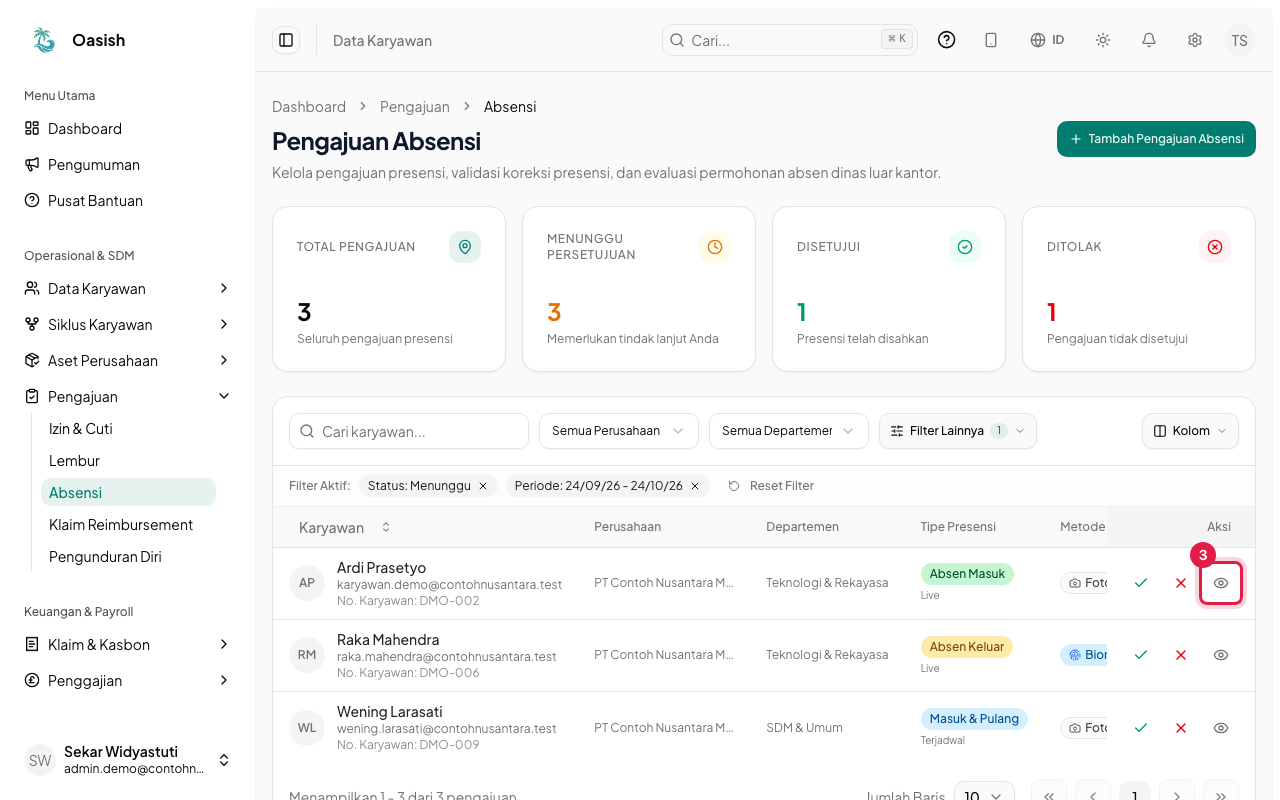1280x800 pixels.
Task: View details of Wening Larasati's request
Action: [1221, 728]
